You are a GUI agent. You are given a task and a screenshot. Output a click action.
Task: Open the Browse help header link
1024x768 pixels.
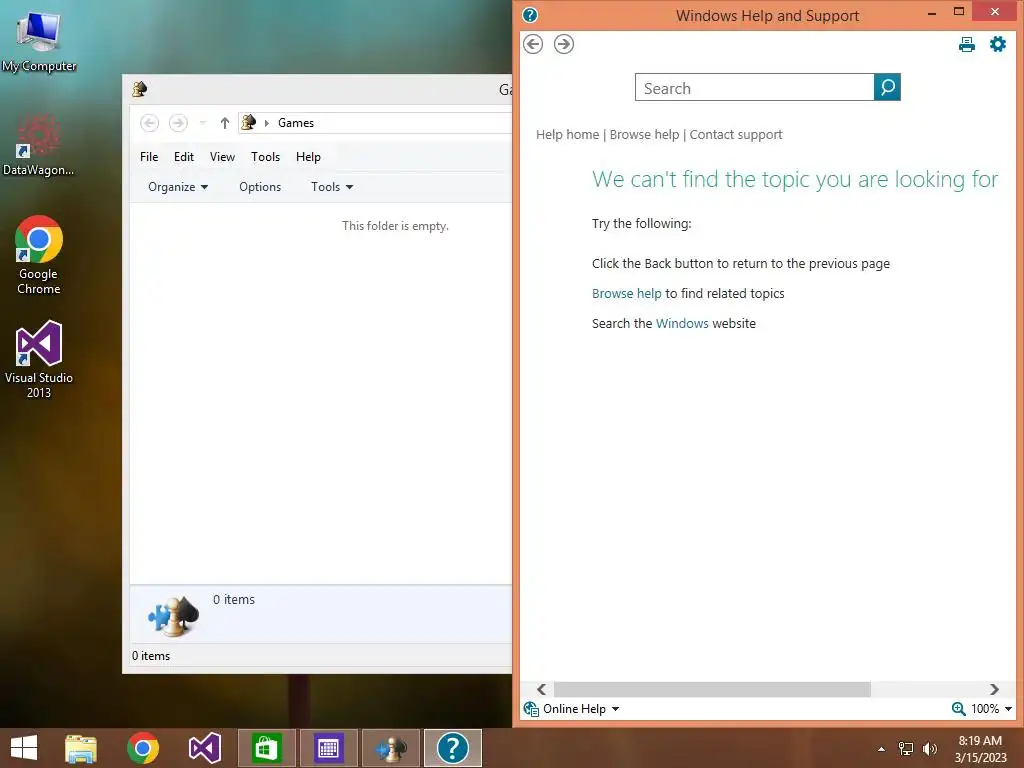tap(644, 135)
